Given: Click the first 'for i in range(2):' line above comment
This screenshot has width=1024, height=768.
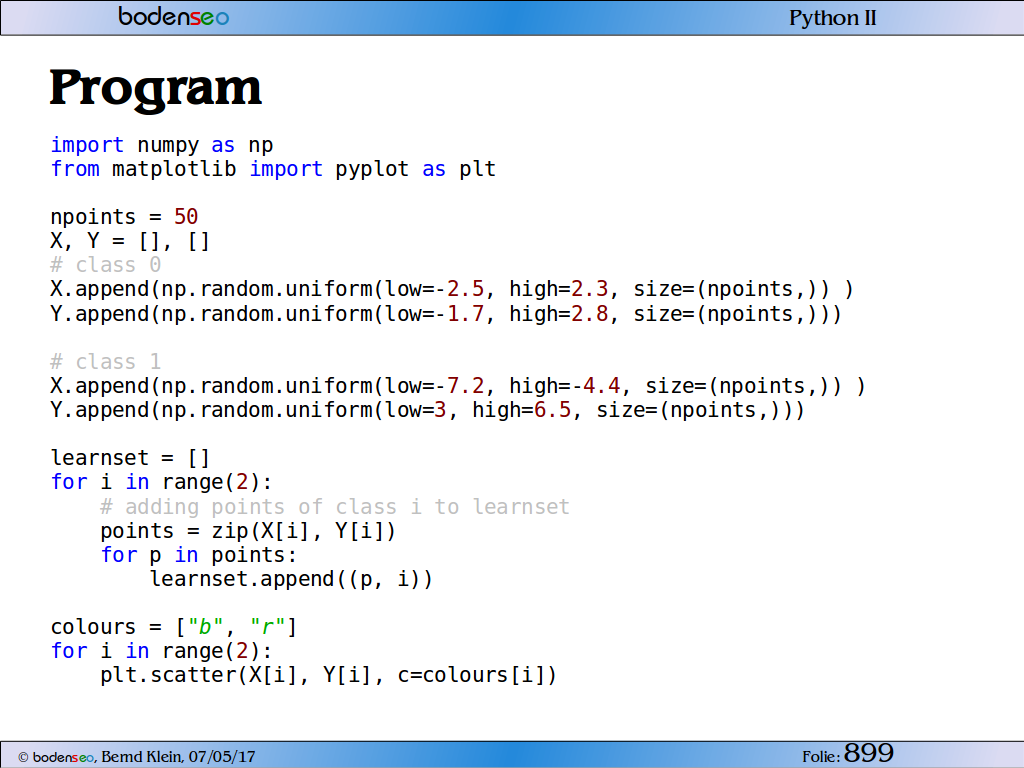Looking at the screenshot, I should tap(161, 482).
